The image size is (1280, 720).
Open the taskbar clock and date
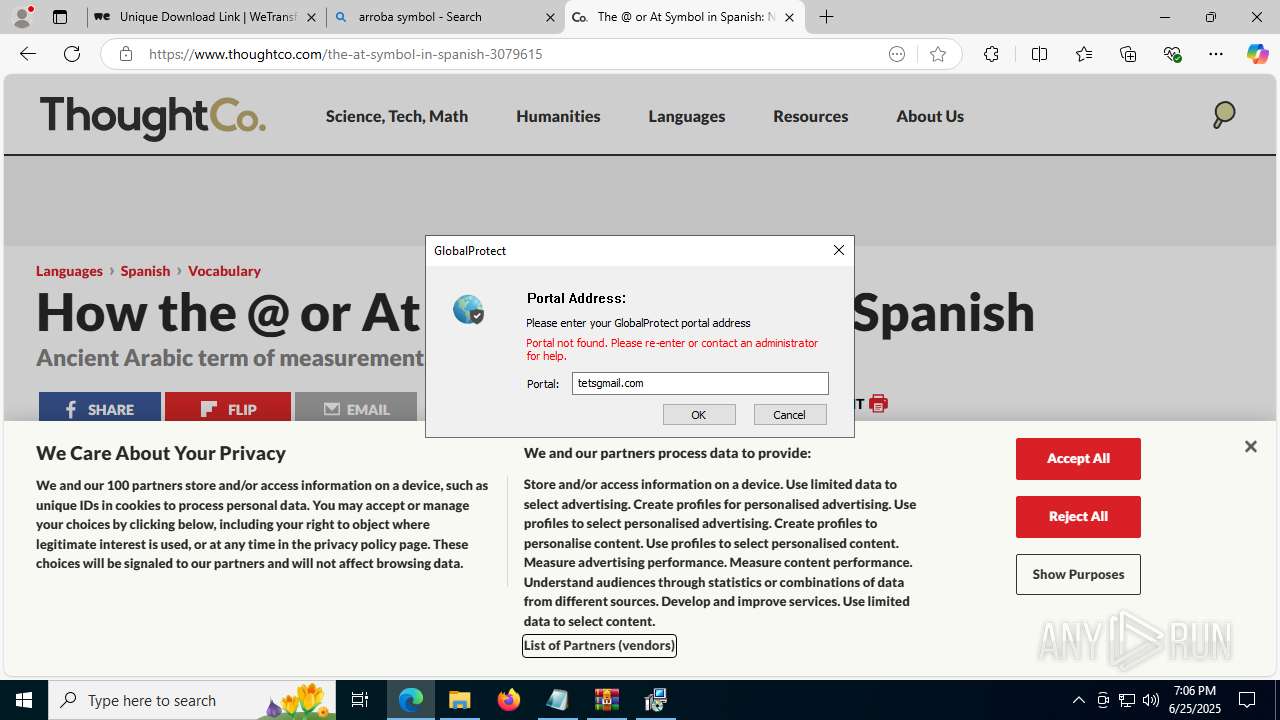[1195, 700]
